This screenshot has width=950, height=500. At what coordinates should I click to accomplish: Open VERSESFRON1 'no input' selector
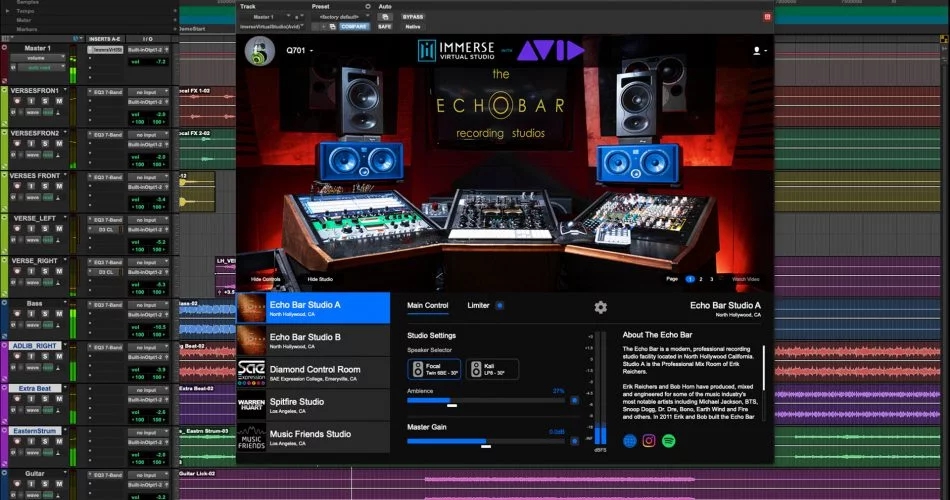tap(148, 92)
